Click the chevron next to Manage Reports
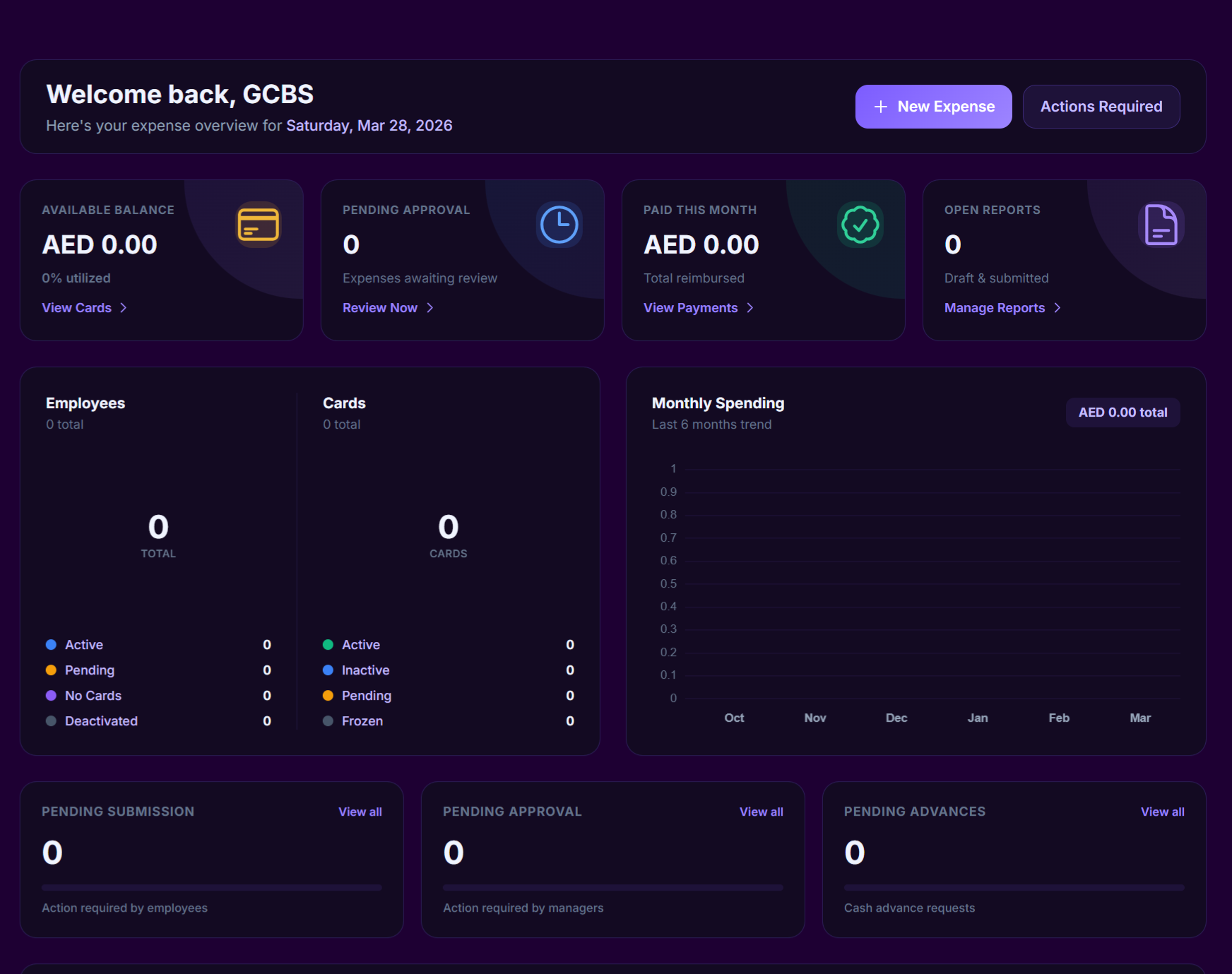1232x974 pixels. tap(1058, 308)
